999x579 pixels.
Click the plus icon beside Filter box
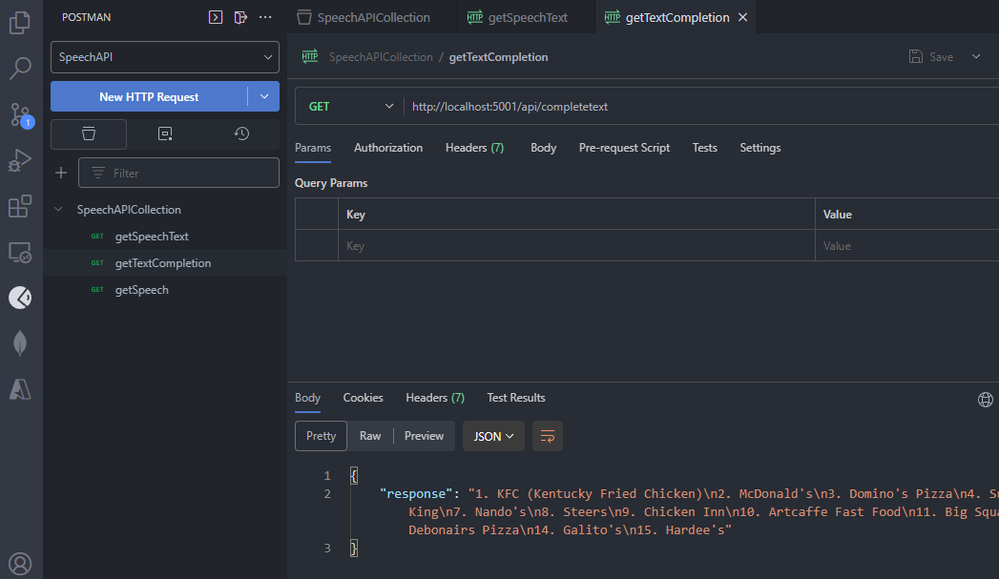61,173
